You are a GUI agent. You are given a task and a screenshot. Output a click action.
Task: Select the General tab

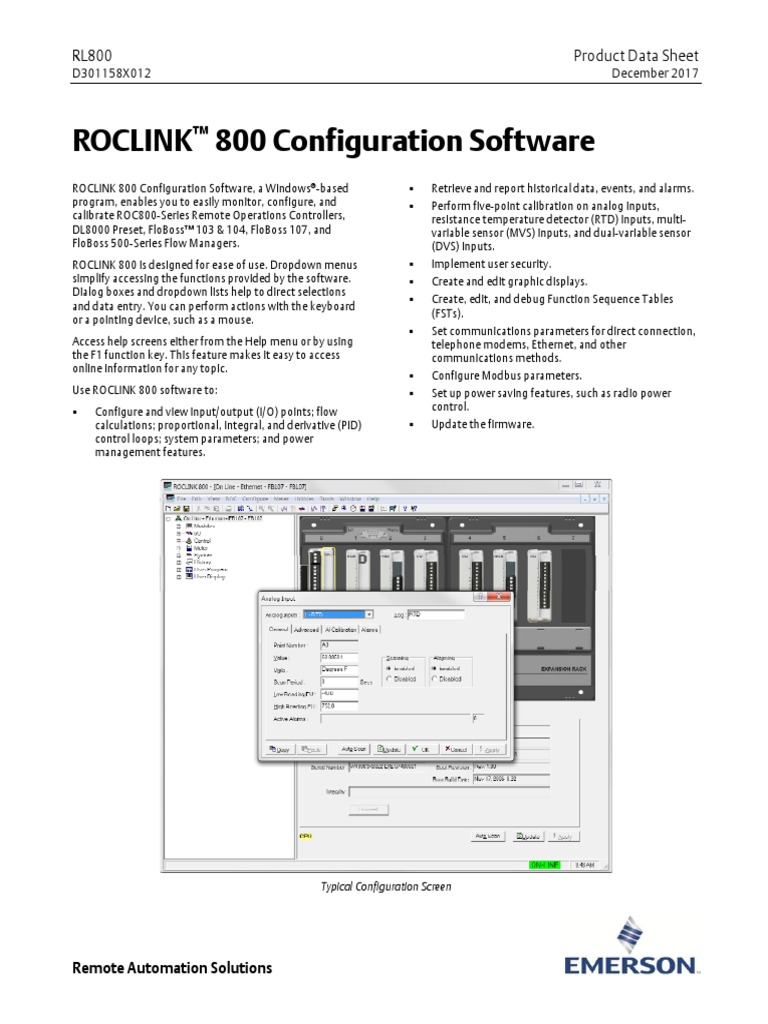coord(279,629)
